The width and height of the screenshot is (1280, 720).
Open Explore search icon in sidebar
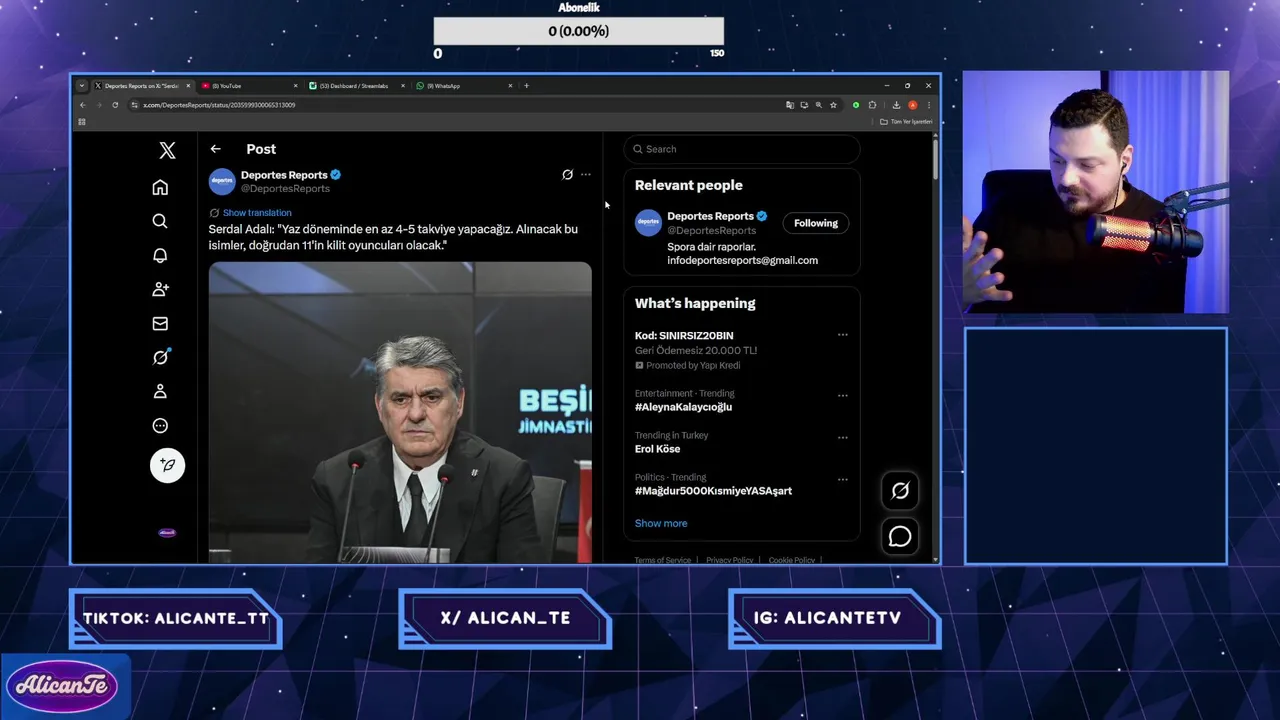coord(160,221)
